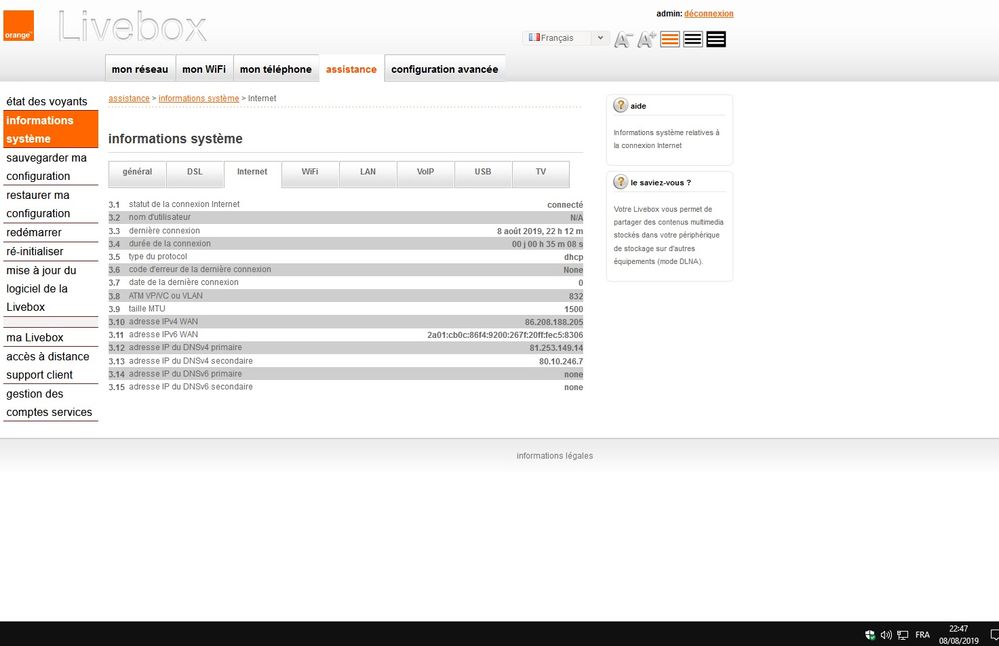The image size is (999, 646).
Task: Click the 'statut de la connexion Internet' row label
Action: pyautogui.click(x=184, y=205)
